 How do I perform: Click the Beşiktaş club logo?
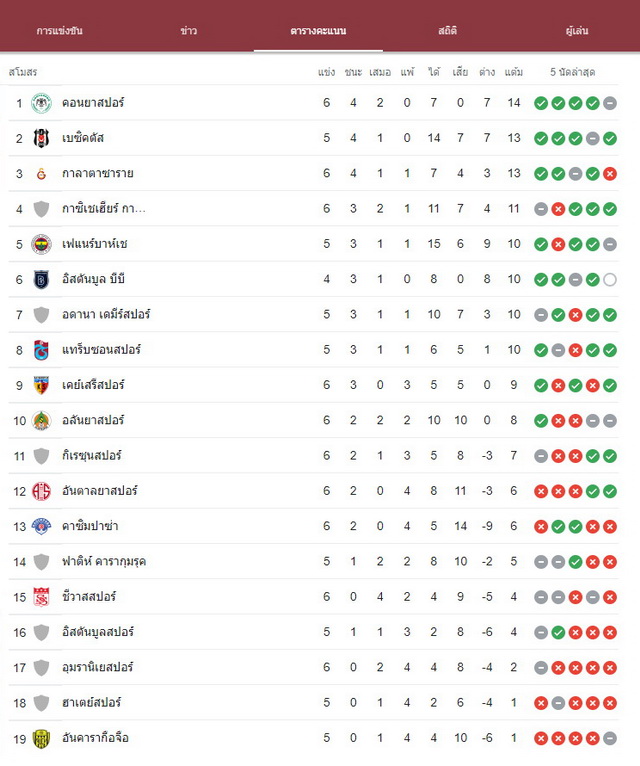42,138
